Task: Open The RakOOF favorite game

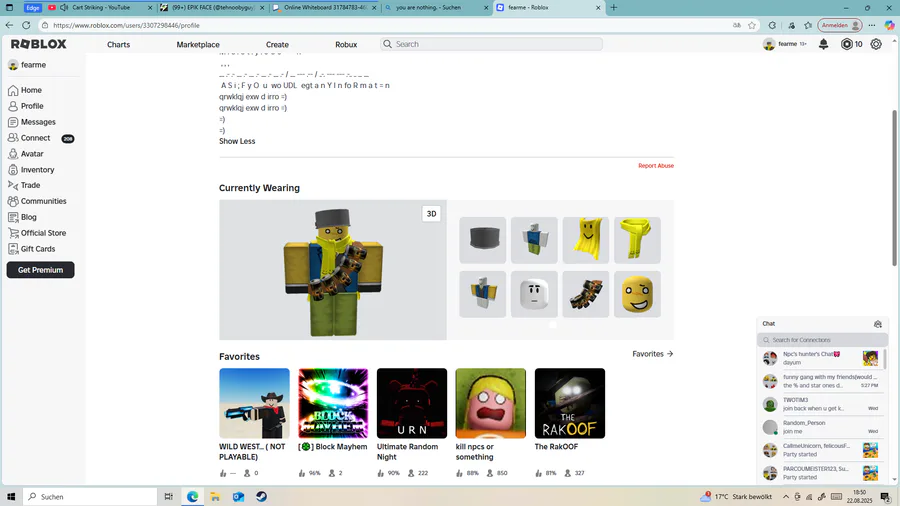Action: click(570, 403)
